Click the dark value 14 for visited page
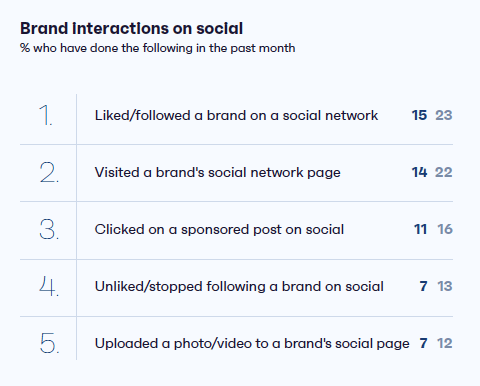The width and height of the screenshot is (480, 386). pyautogui.click(x=419, y=172)
